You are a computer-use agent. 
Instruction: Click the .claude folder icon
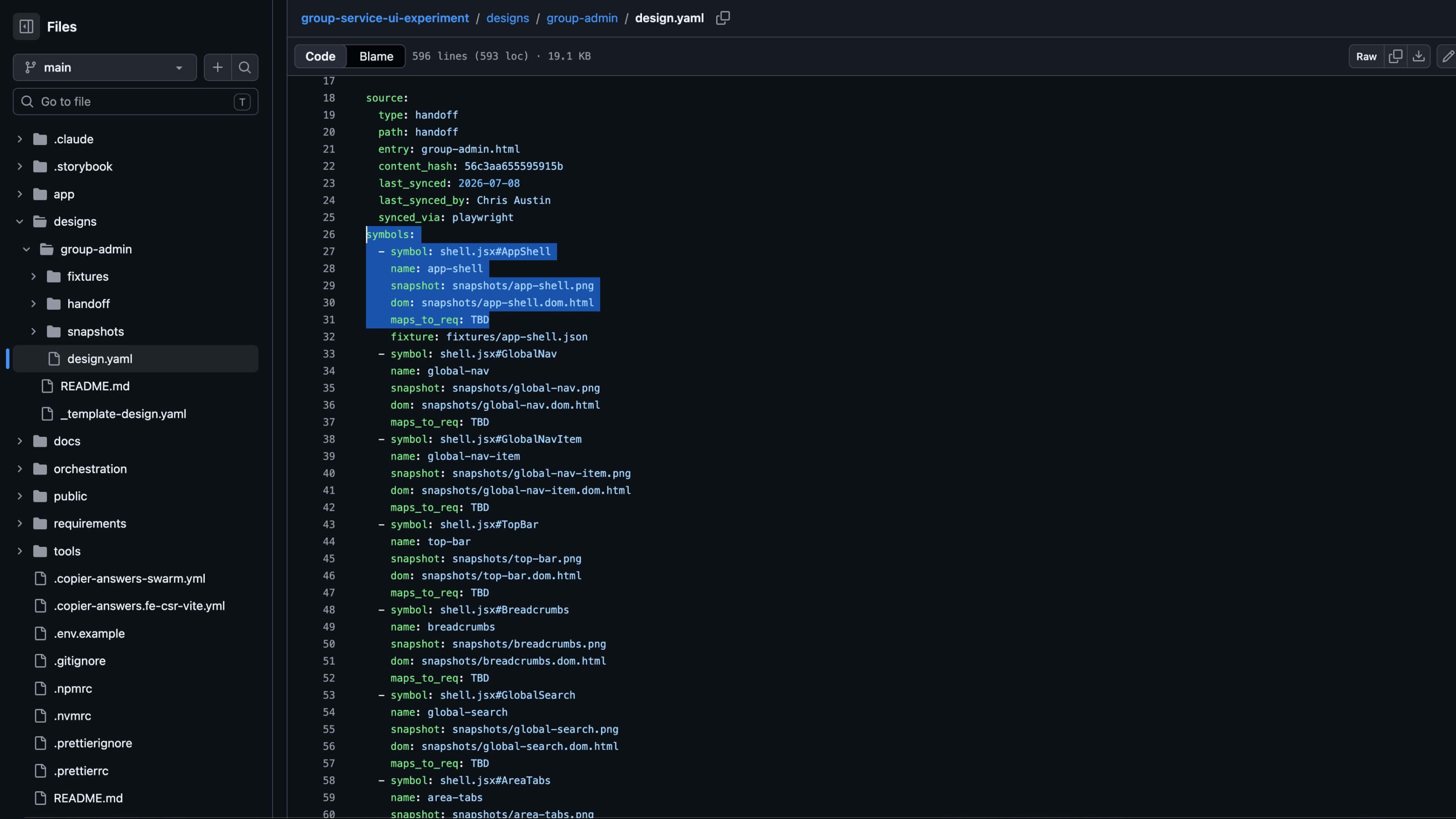(x=40, y=139)
